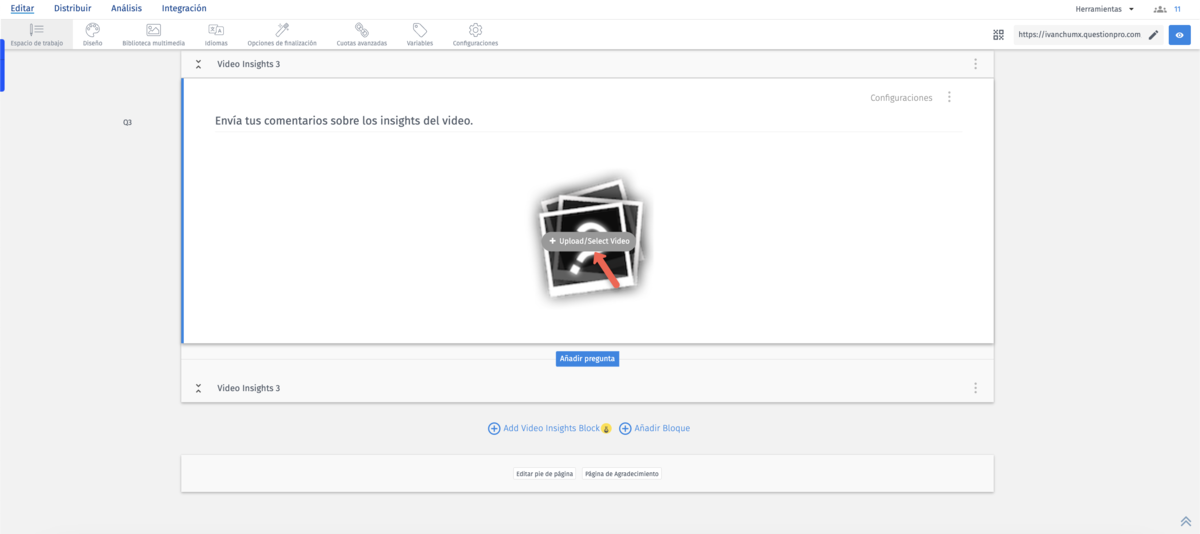Click Upload/Select Video button
This screenshot has height=534, width=1200.
tap(589, 241)
